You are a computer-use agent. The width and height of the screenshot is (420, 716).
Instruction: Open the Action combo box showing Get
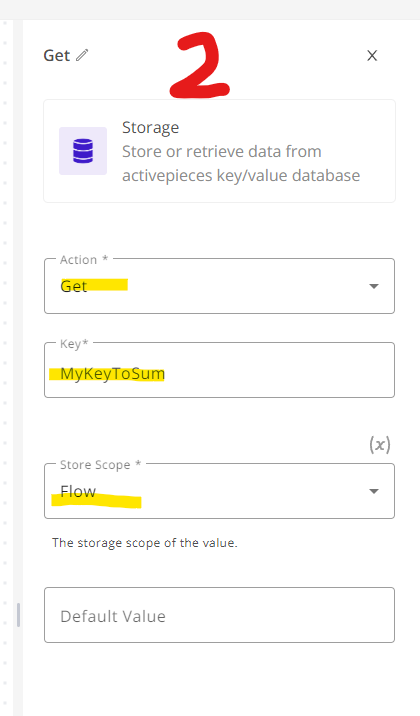click(x=220, y=286)
